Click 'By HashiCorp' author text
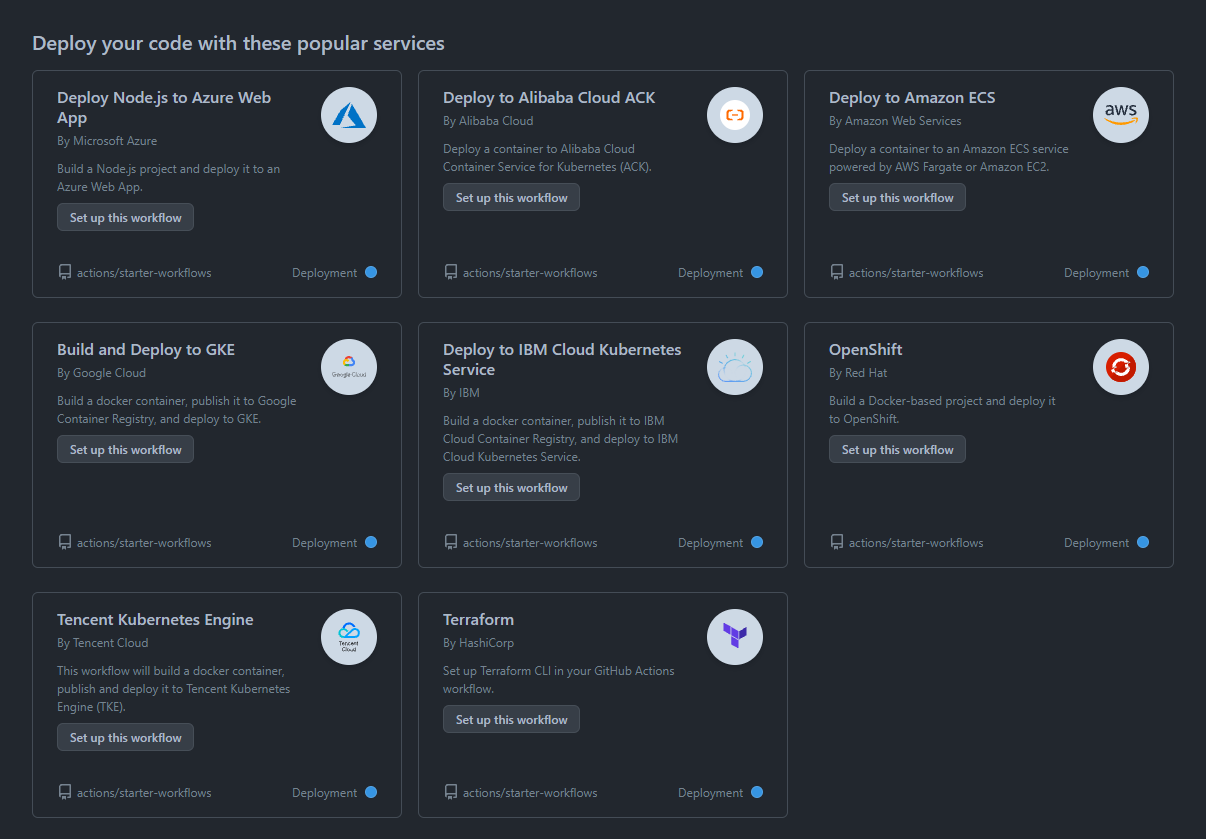This screenshot has height=839, width=1206. 478,643
